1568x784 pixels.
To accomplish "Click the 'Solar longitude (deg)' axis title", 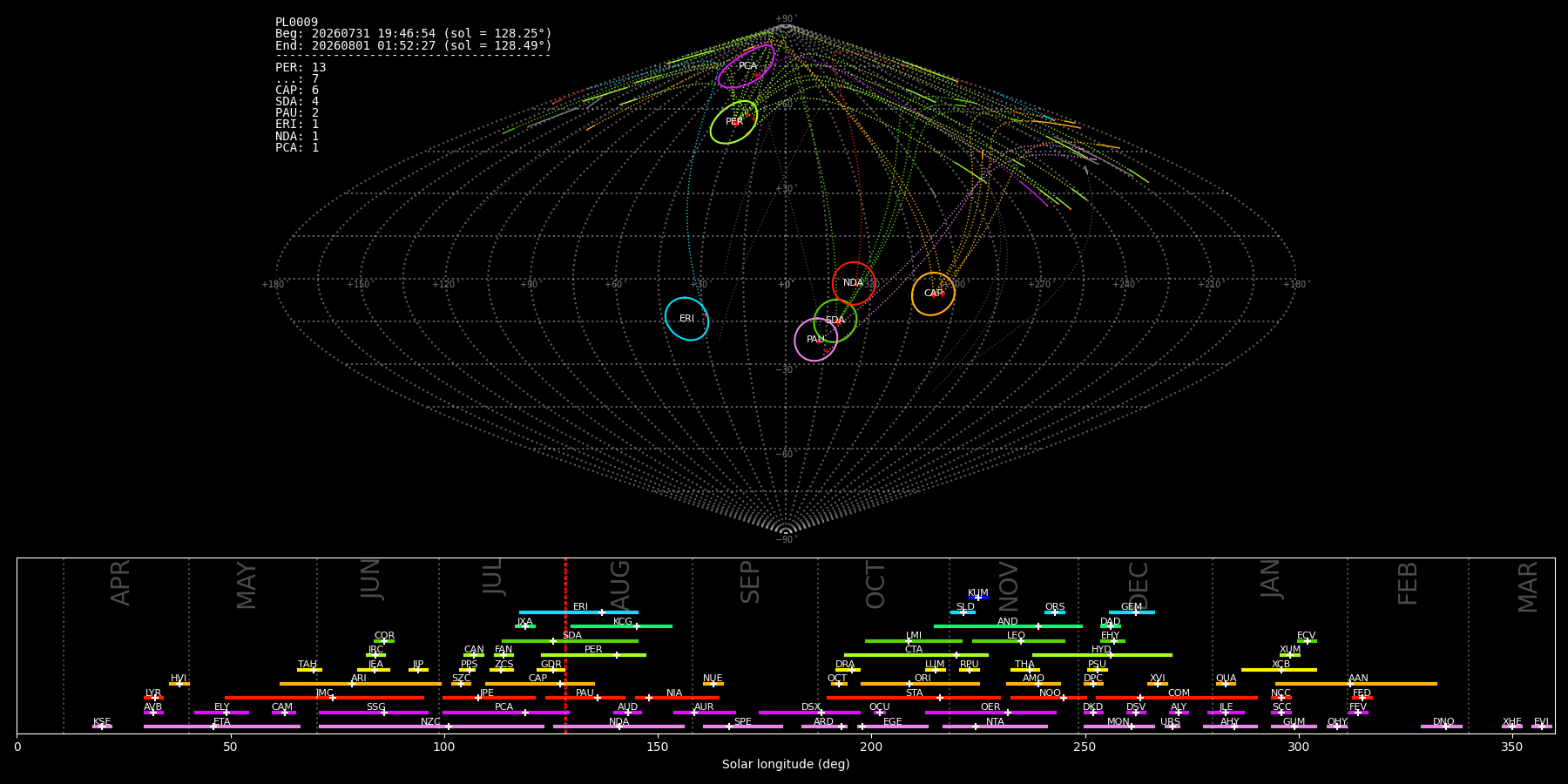I will click(786, 764).
